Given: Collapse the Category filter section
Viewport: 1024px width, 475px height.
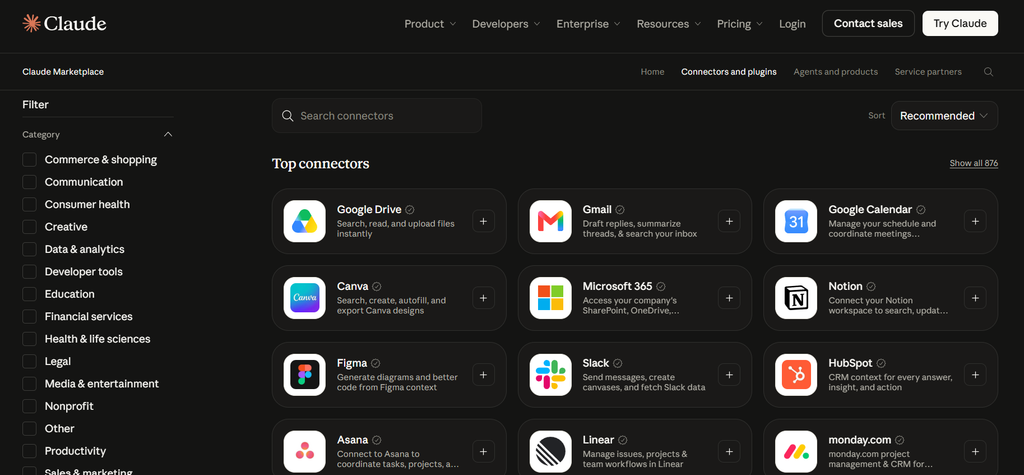Looking at the screenshot, I should pos(168,135).
